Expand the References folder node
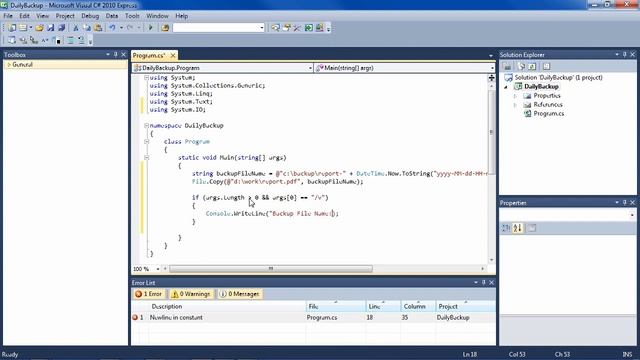The height and width of the screenshot is (360, 640). 515,104
